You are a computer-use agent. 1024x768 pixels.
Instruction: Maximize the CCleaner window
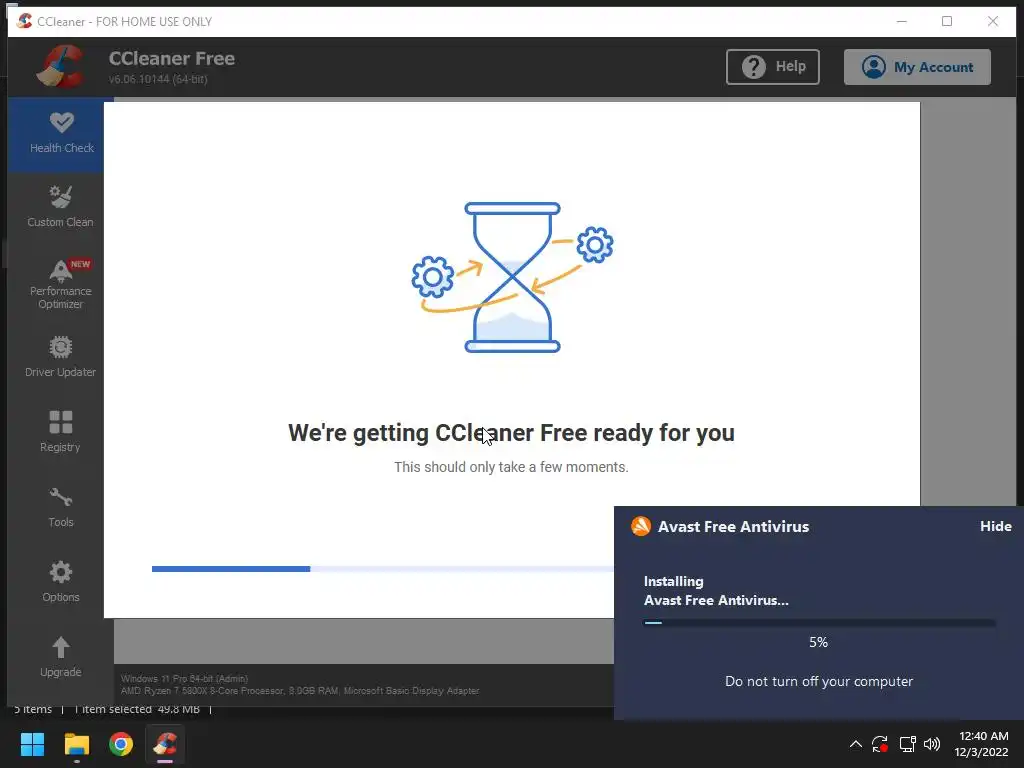tap(947, 21)
